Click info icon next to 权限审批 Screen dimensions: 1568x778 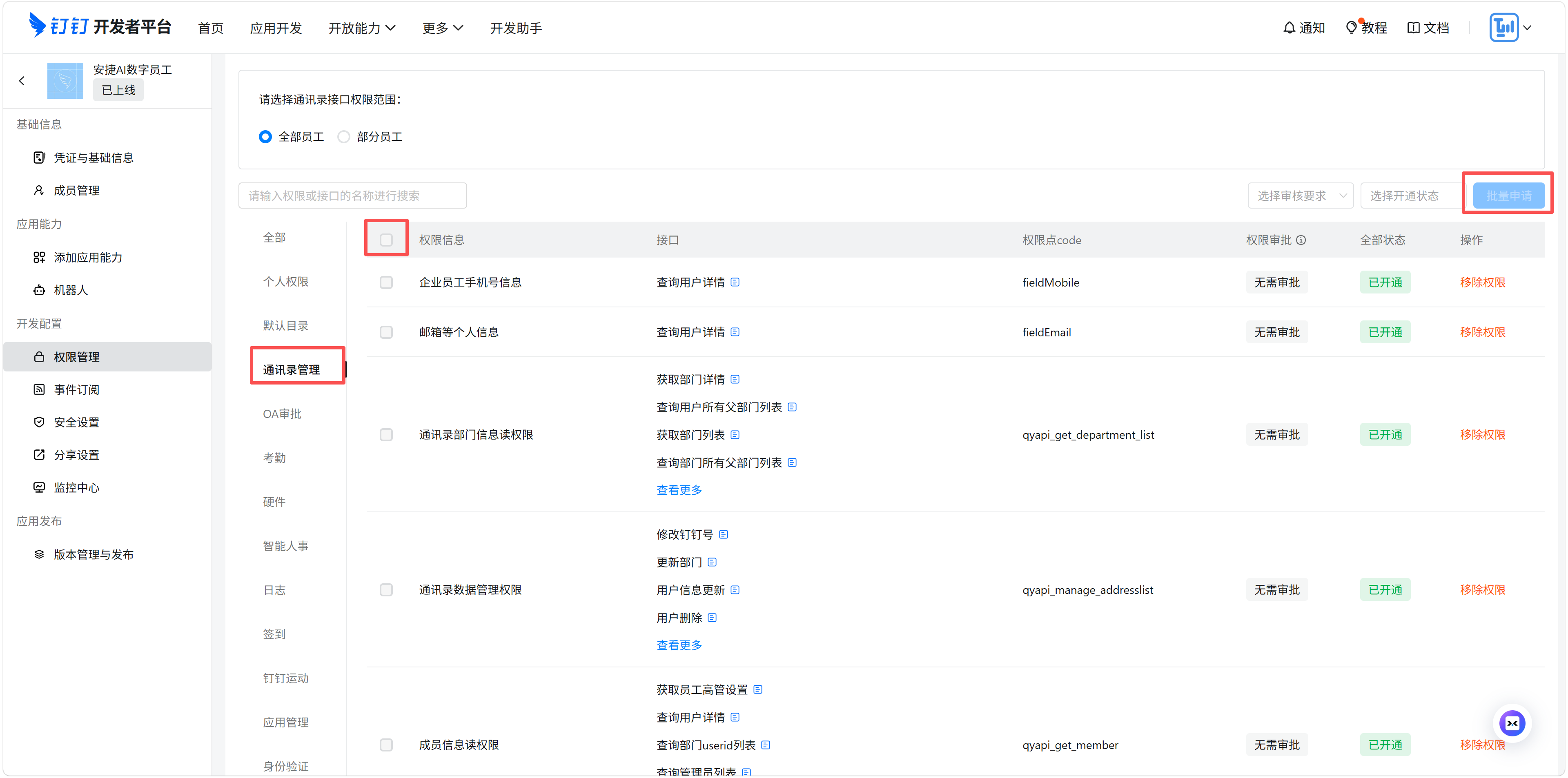1301,240
